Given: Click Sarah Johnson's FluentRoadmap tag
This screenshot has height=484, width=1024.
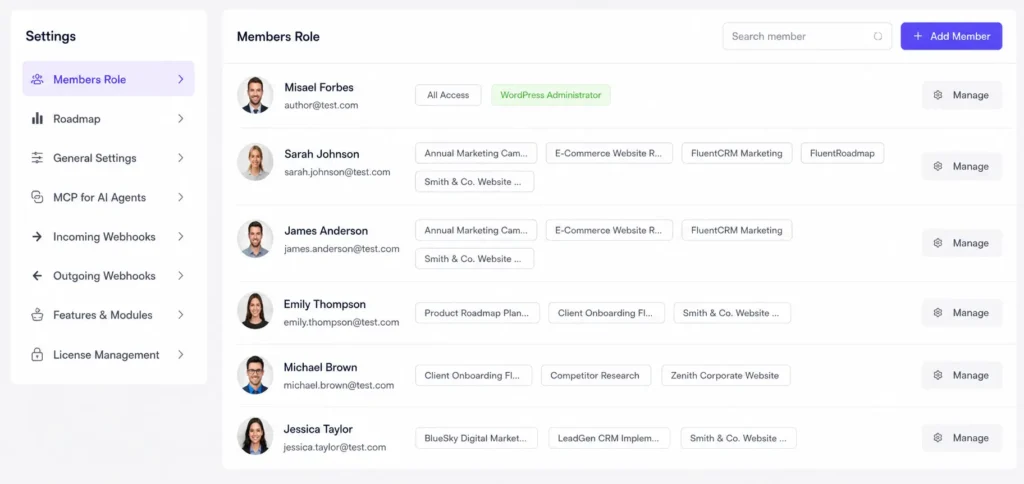Looking at the screenshot, I should 842,153.
